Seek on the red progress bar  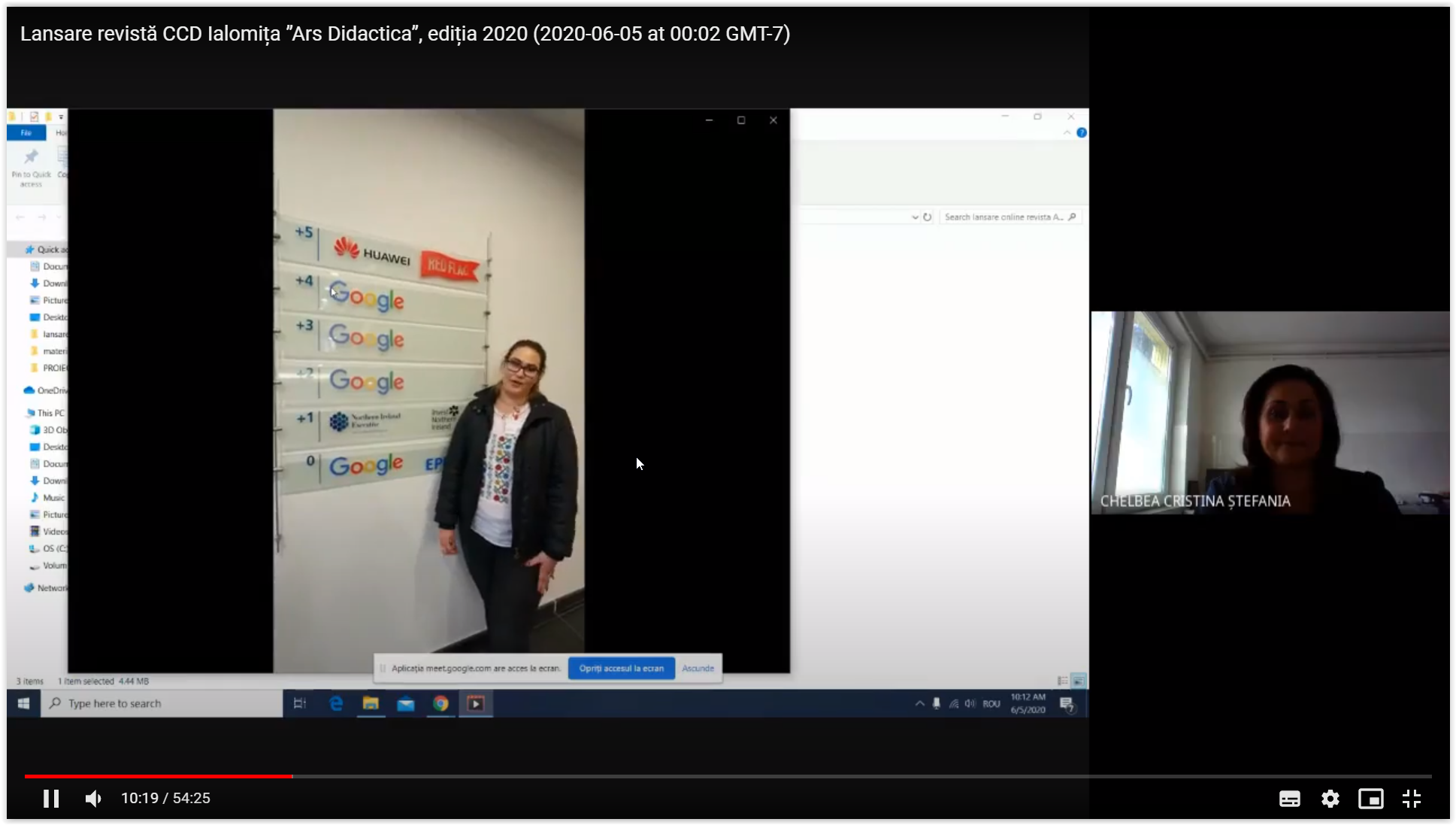[158, 776]
